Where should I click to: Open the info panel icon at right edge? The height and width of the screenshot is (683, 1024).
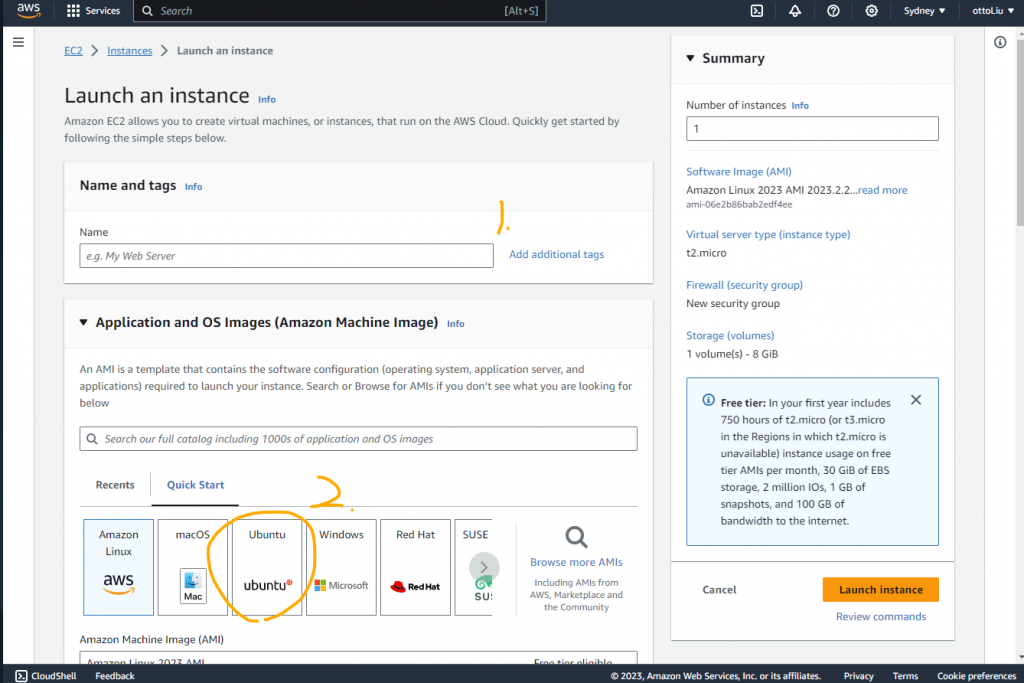1000,42
